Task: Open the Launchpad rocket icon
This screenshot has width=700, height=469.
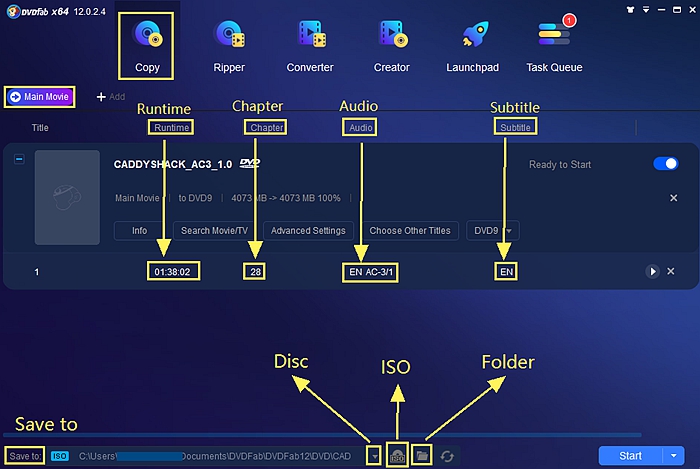Action: [x=475, y=35]
